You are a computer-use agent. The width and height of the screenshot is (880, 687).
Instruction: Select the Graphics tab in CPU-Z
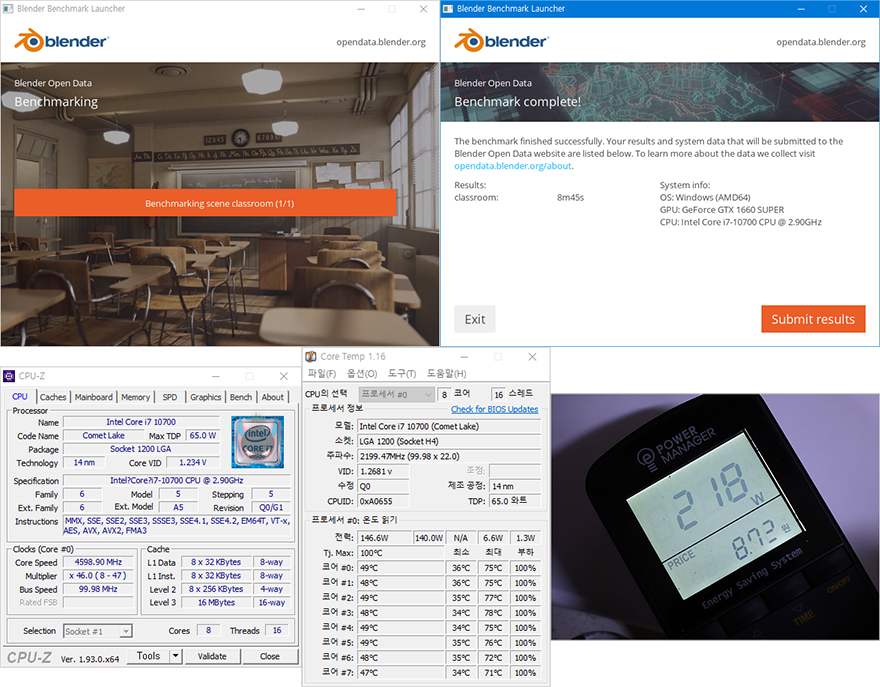click(x=205, y=397)
